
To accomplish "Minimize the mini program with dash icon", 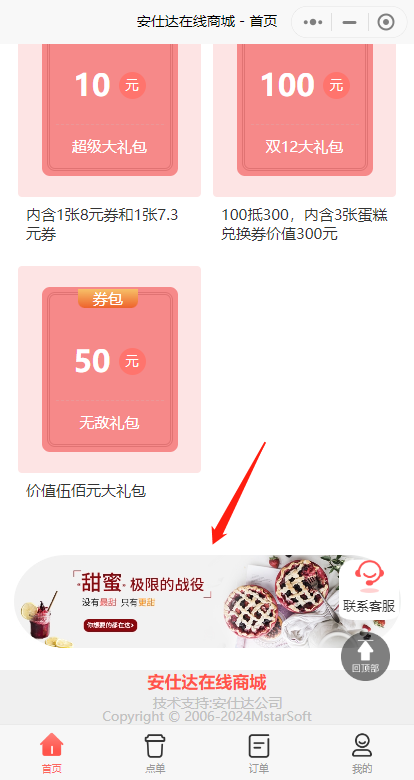I will pos(350,22).
